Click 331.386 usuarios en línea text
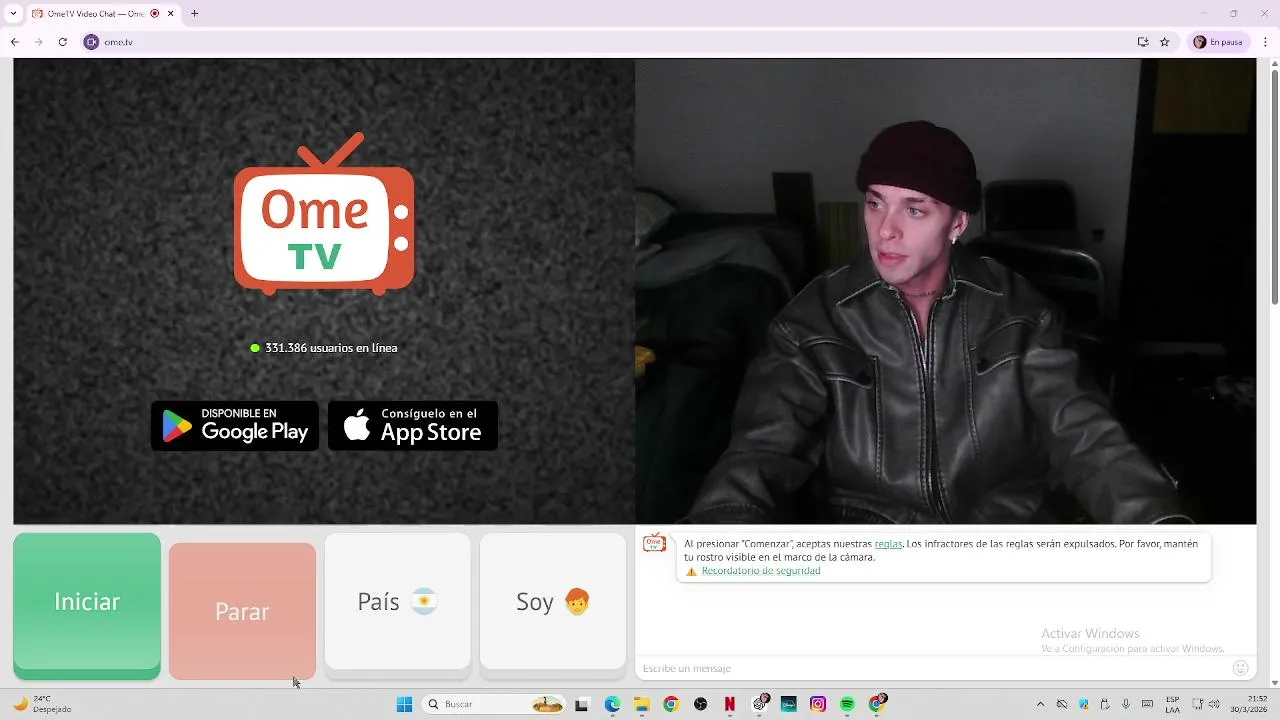The width and height of the screenshot is (1280, 720). [x=331, y=348]
